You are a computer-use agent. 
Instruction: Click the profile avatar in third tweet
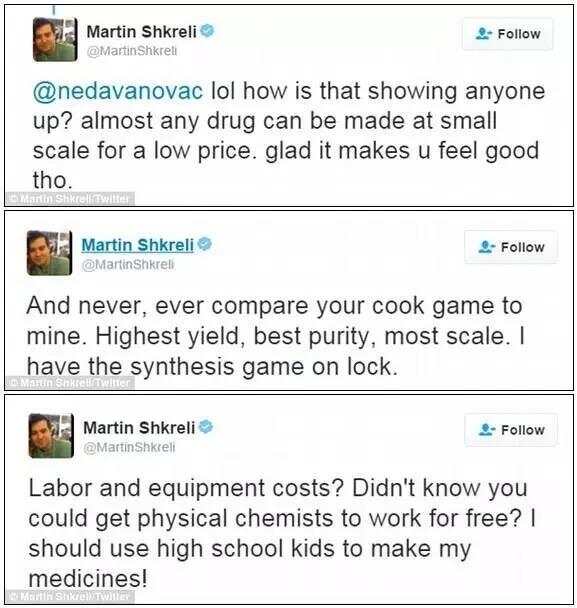click(x=51, y=435)
